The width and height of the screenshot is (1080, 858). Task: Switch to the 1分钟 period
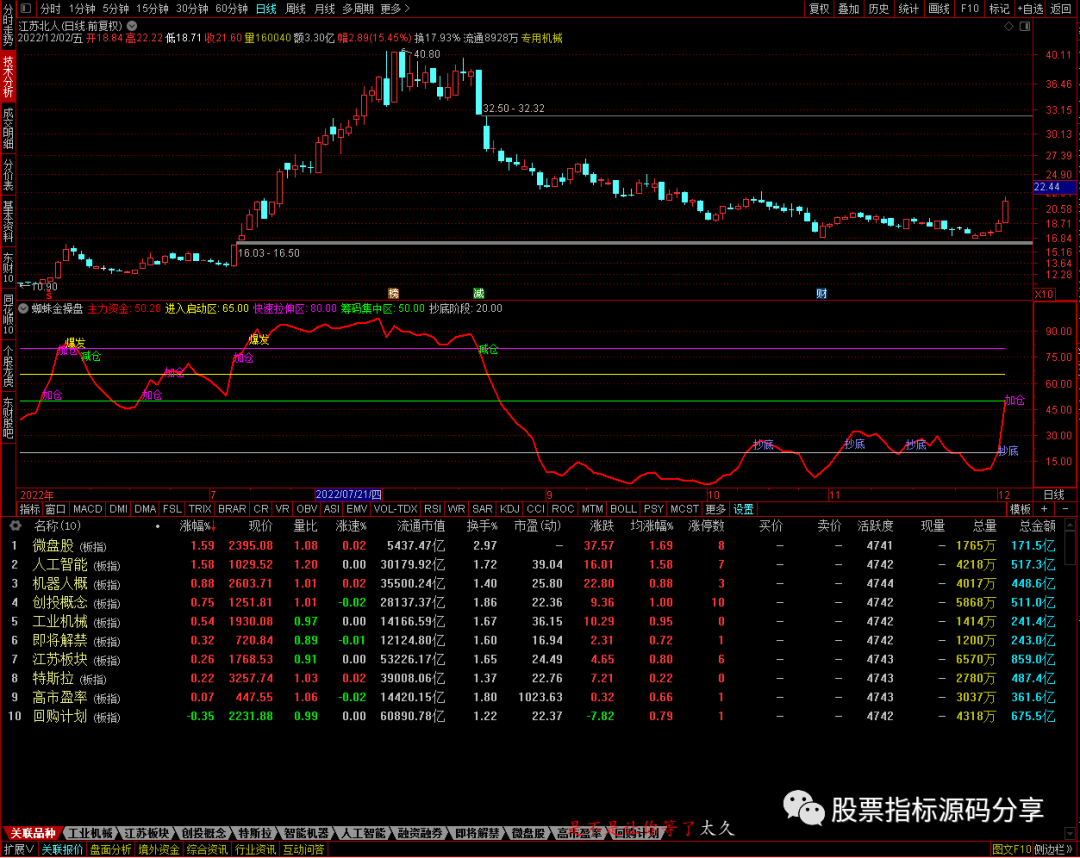tap(82, 9)
